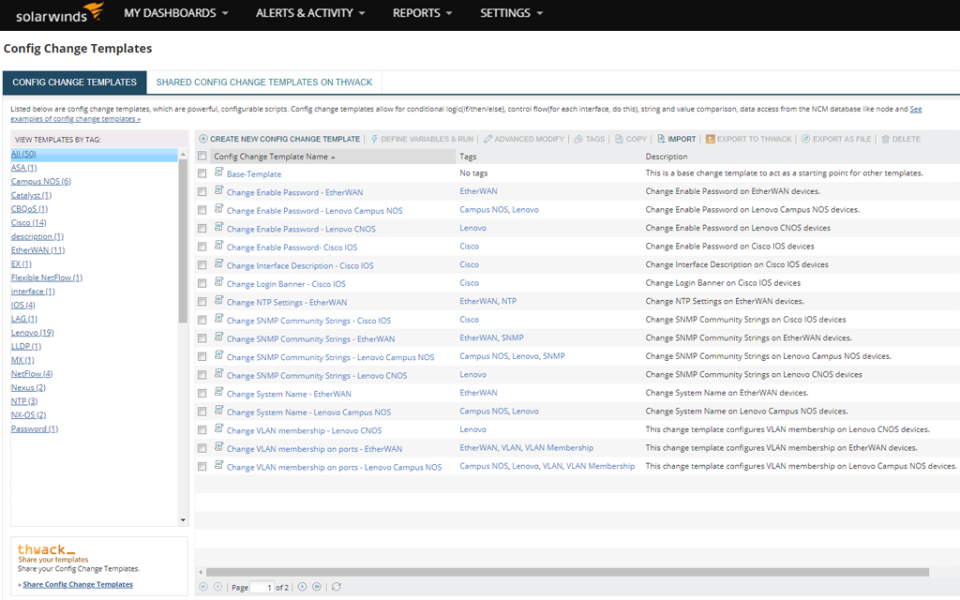Select the Config Change Templates tab
This screenshot has height=600, width=960.
[73, 82]
